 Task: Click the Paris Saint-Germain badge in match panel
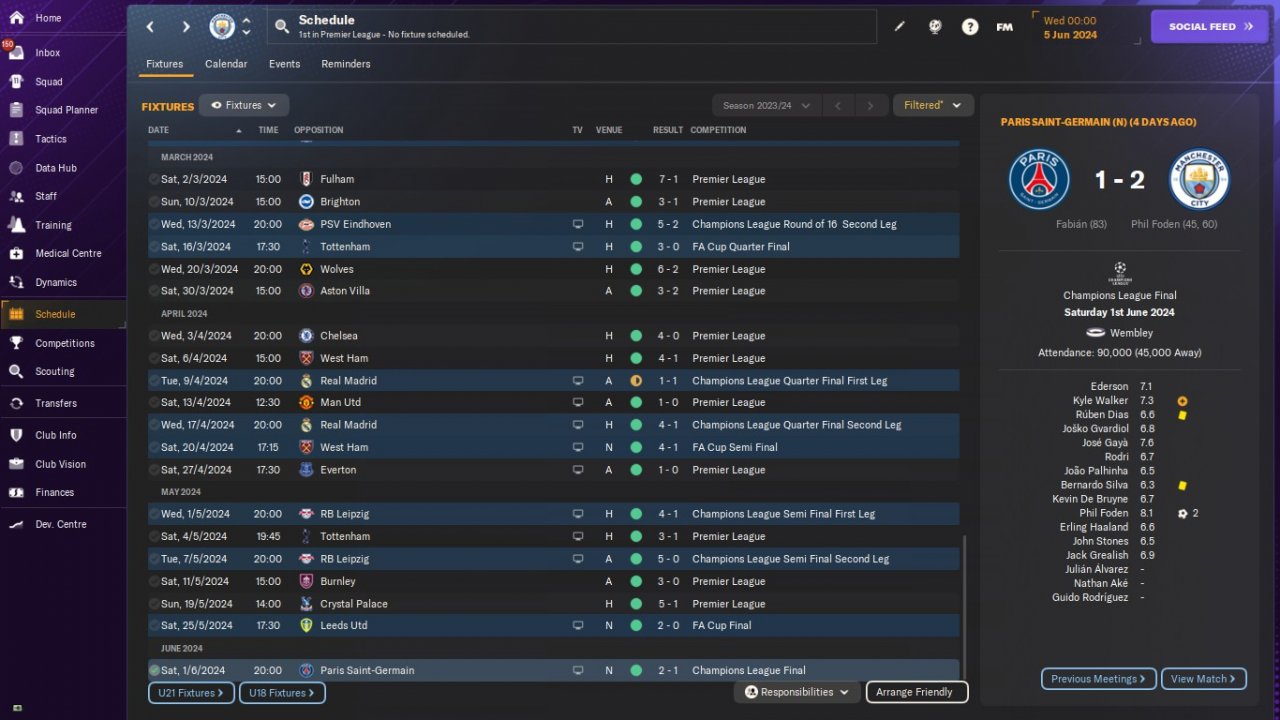(x=1039, y=180)
